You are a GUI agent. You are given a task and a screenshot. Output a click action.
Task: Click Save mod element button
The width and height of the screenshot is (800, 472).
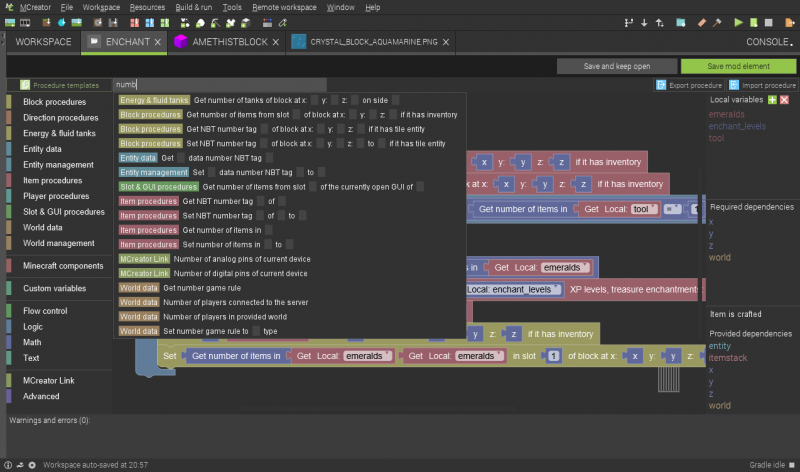point(738,66)
